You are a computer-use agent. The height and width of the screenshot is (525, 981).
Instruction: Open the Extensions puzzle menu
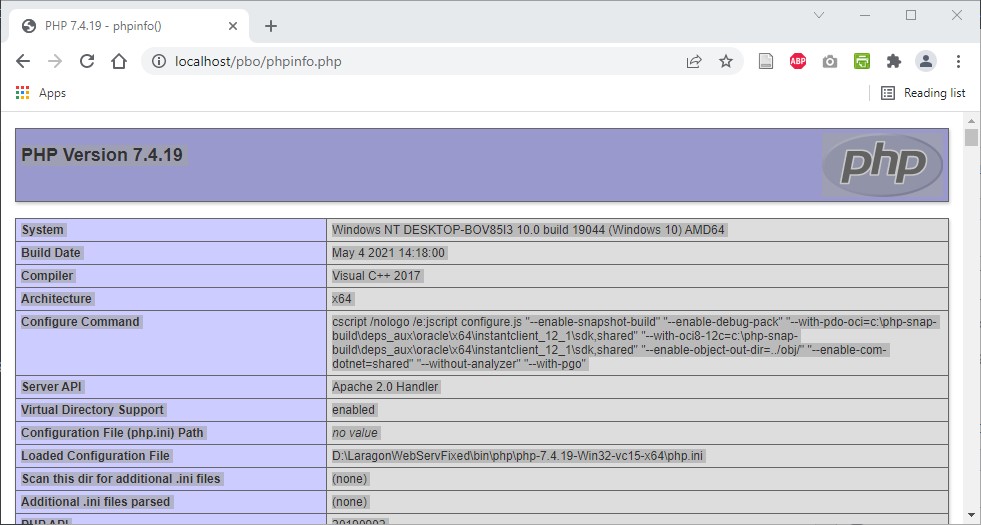coord(894,61)
